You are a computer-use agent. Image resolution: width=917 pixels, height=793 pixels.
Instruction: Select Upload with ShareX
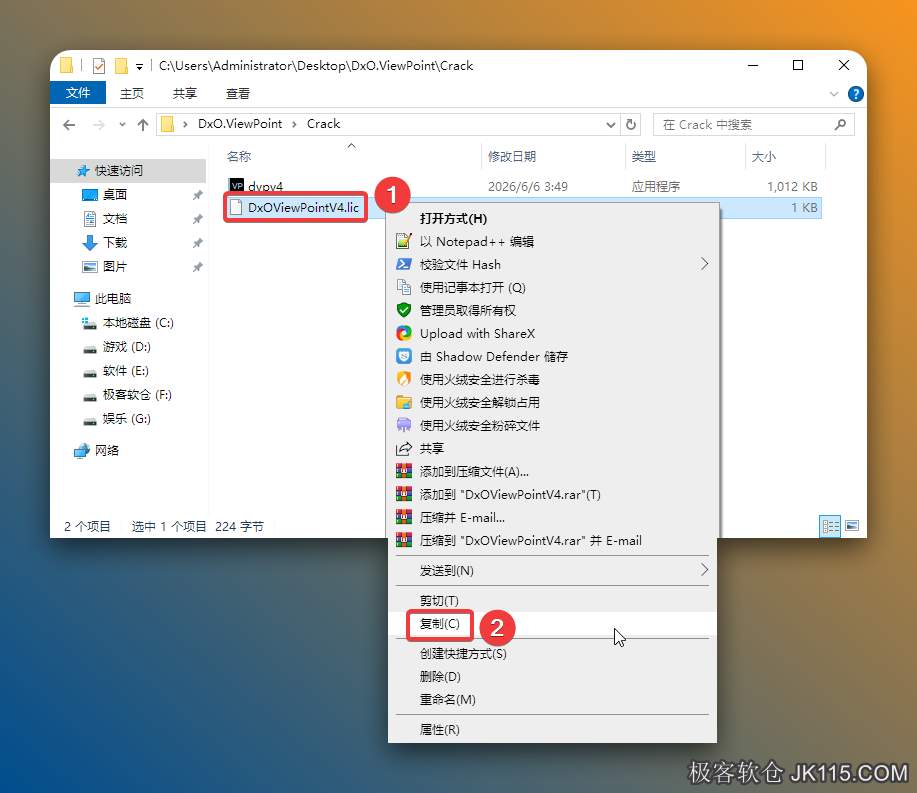[552, 333]
